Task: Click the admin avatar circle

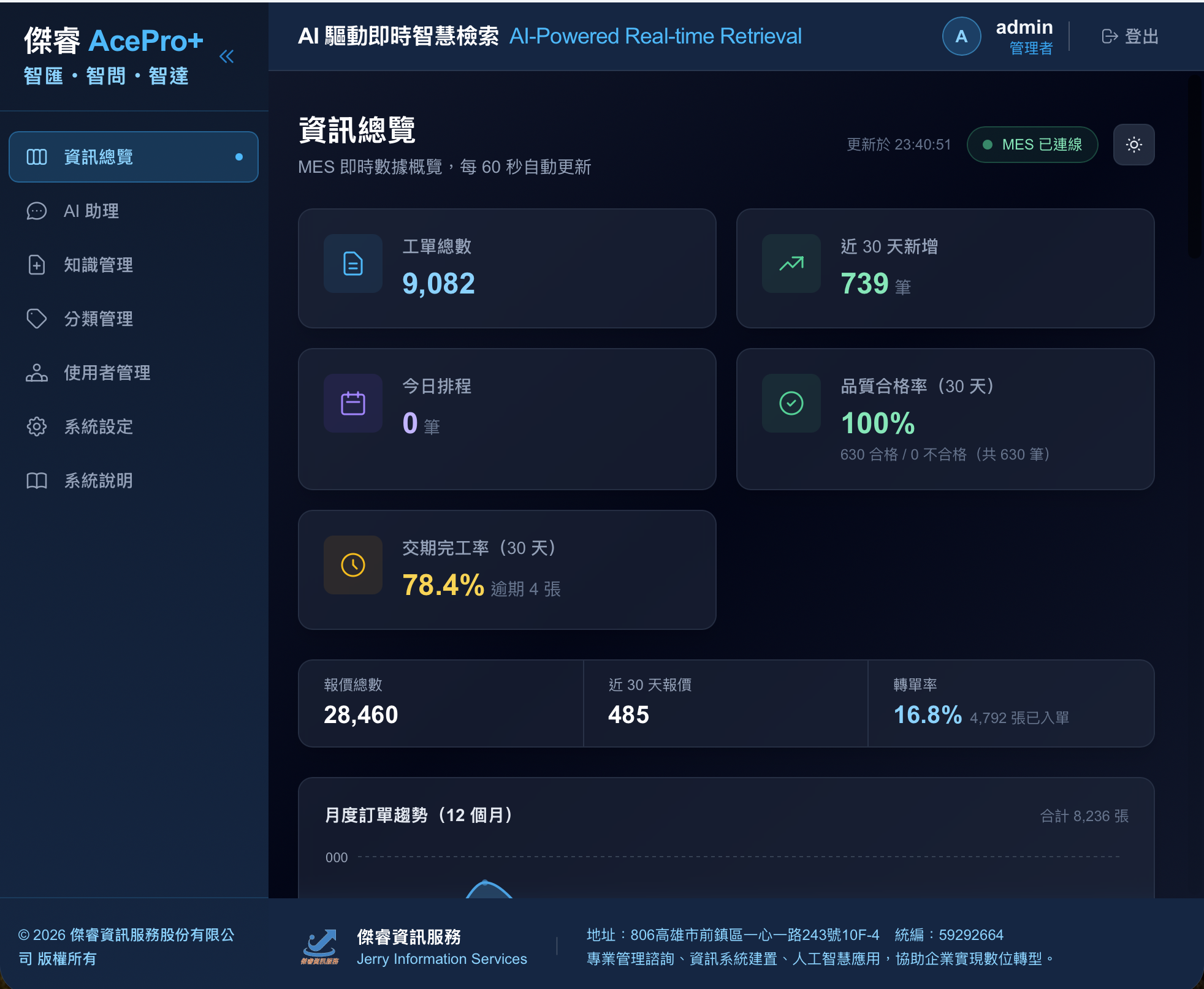Action: [x=961, y=37]
